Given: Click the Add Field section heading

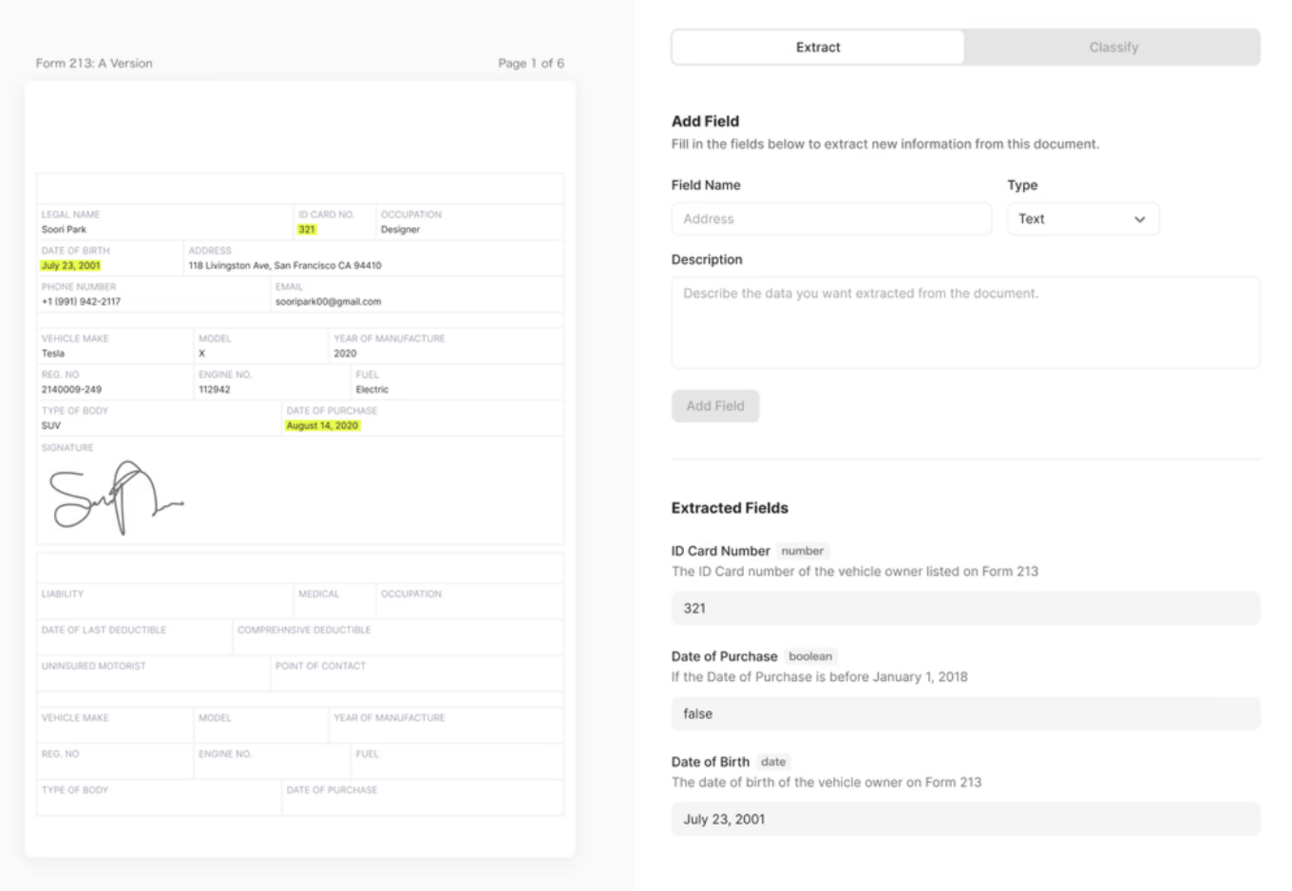Looking at the screenshot, I should [705, 121].
